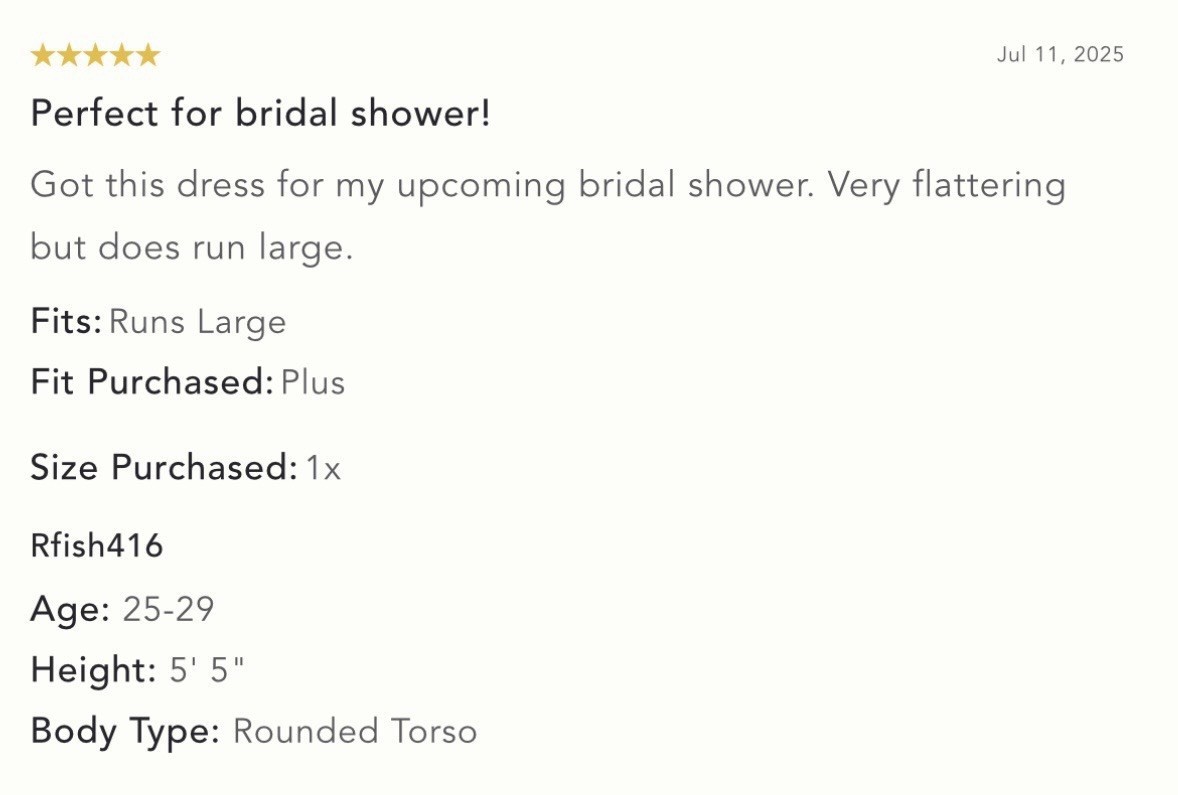This screenshot has height=795, width=1178.
Task: Click the first gold rating star
Action: coord(42,55)
